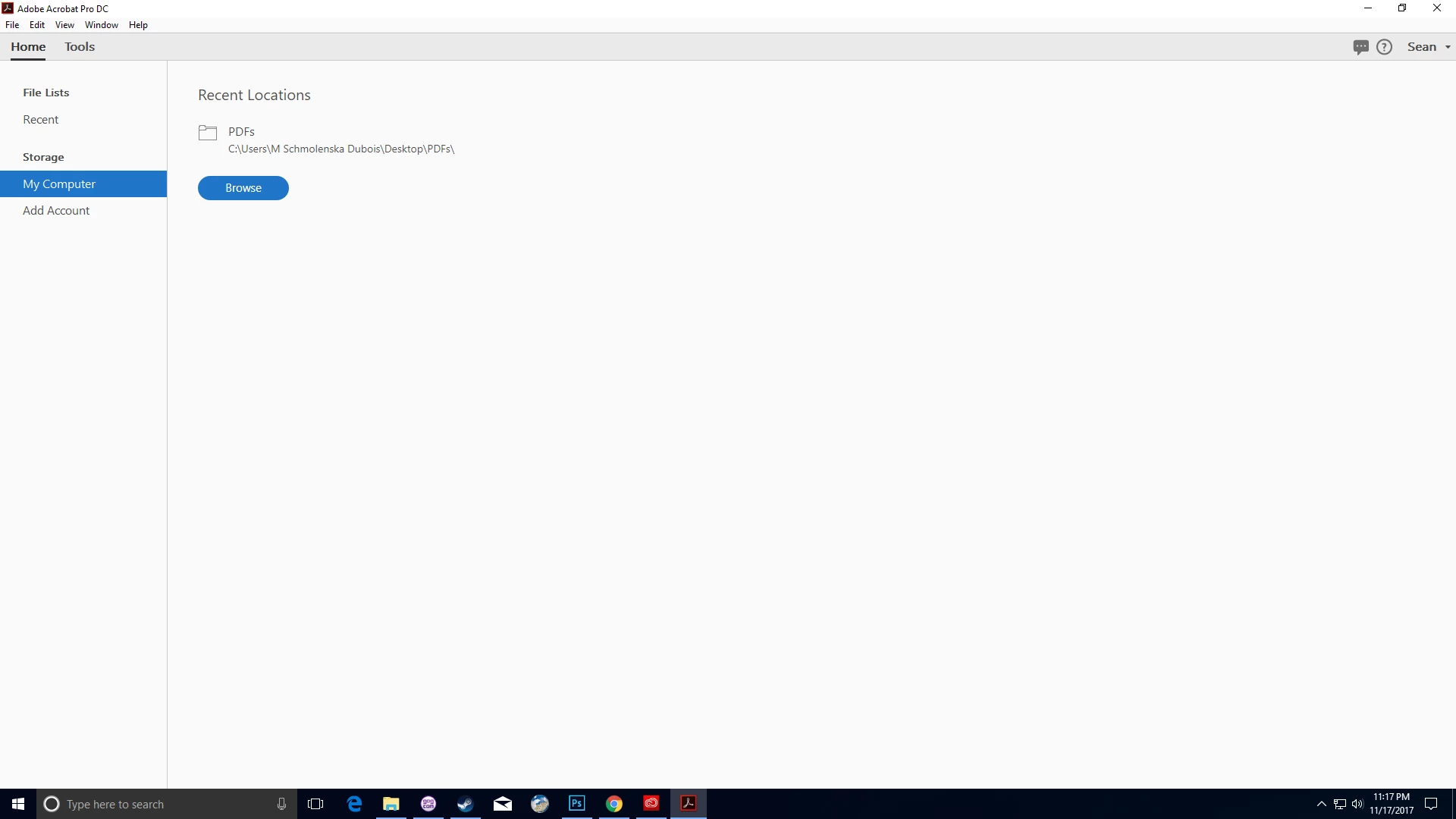Open the volume control
1456x819 pixels.
(1357, 804)
